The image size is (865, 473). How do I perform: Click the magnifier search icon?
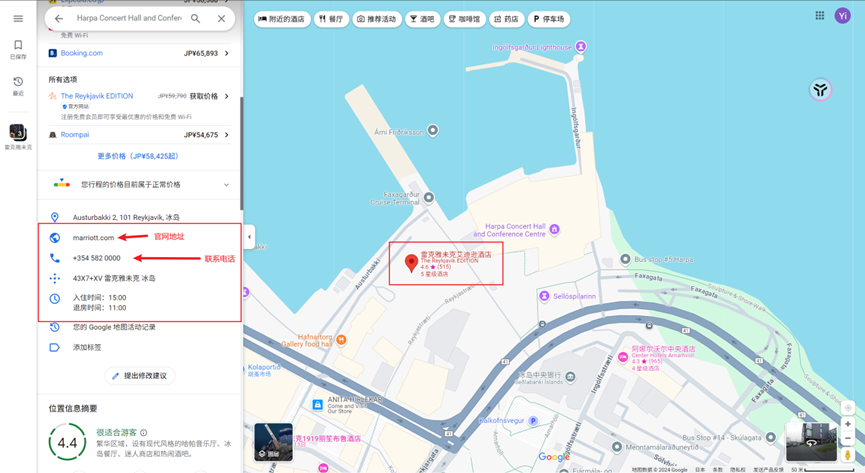tap(195, 18)
